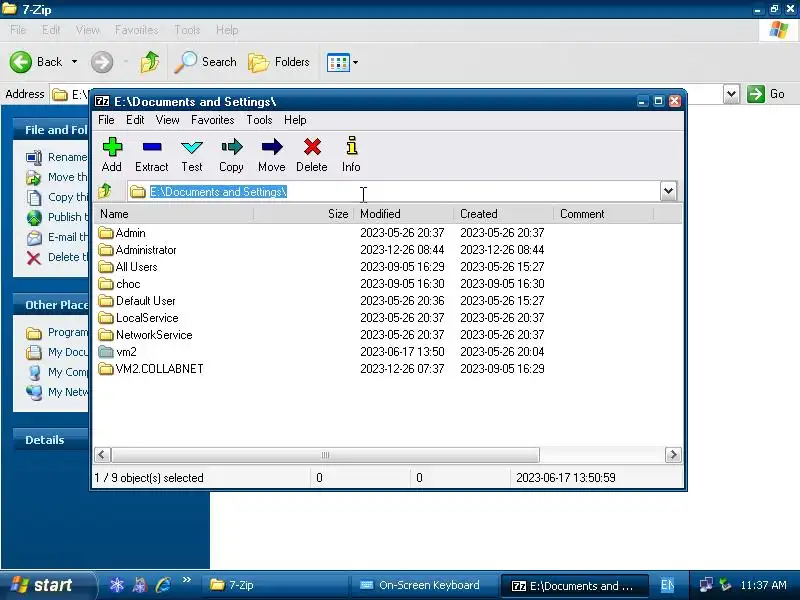Image resolution: width=800 pixels, height=600 pixels.
Task: Select the VM2.COLLABNET folder icon
Action: (106, 368)
